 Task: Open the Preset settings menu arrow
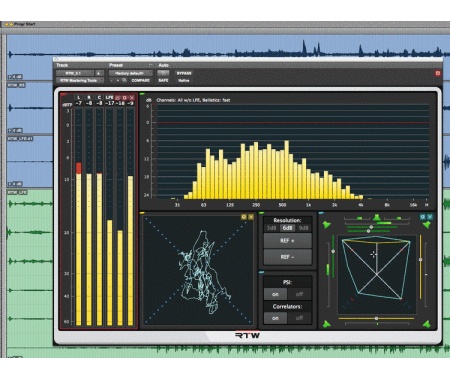pos(150,65)
